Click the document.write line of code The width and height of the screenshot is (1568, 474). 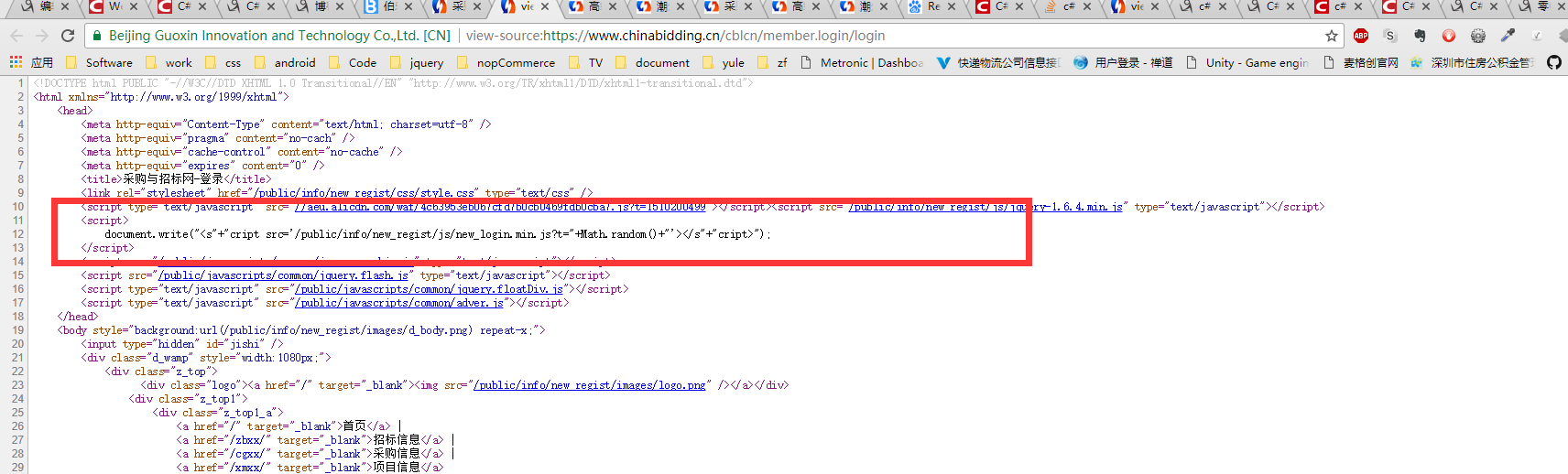(x=438, y=234)
